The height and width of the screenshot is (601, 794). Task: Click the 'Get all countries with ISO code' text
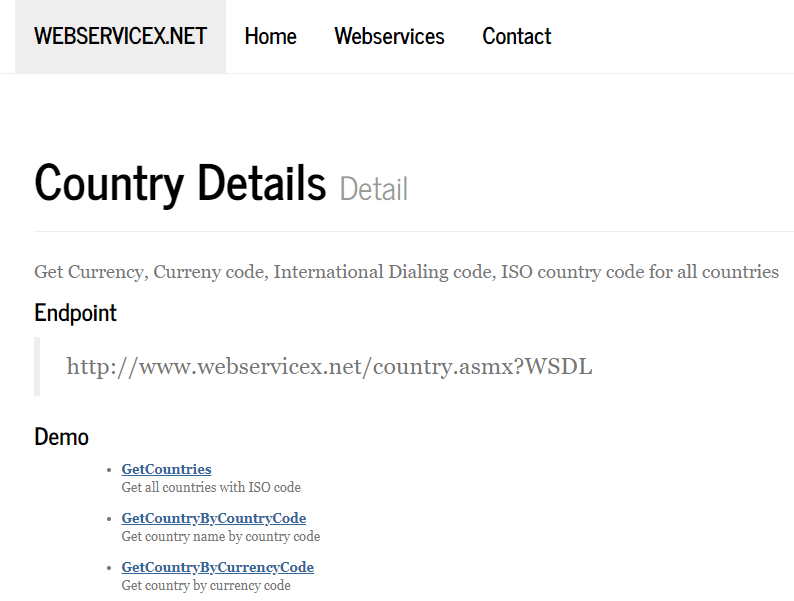click(x=211, y=487)
